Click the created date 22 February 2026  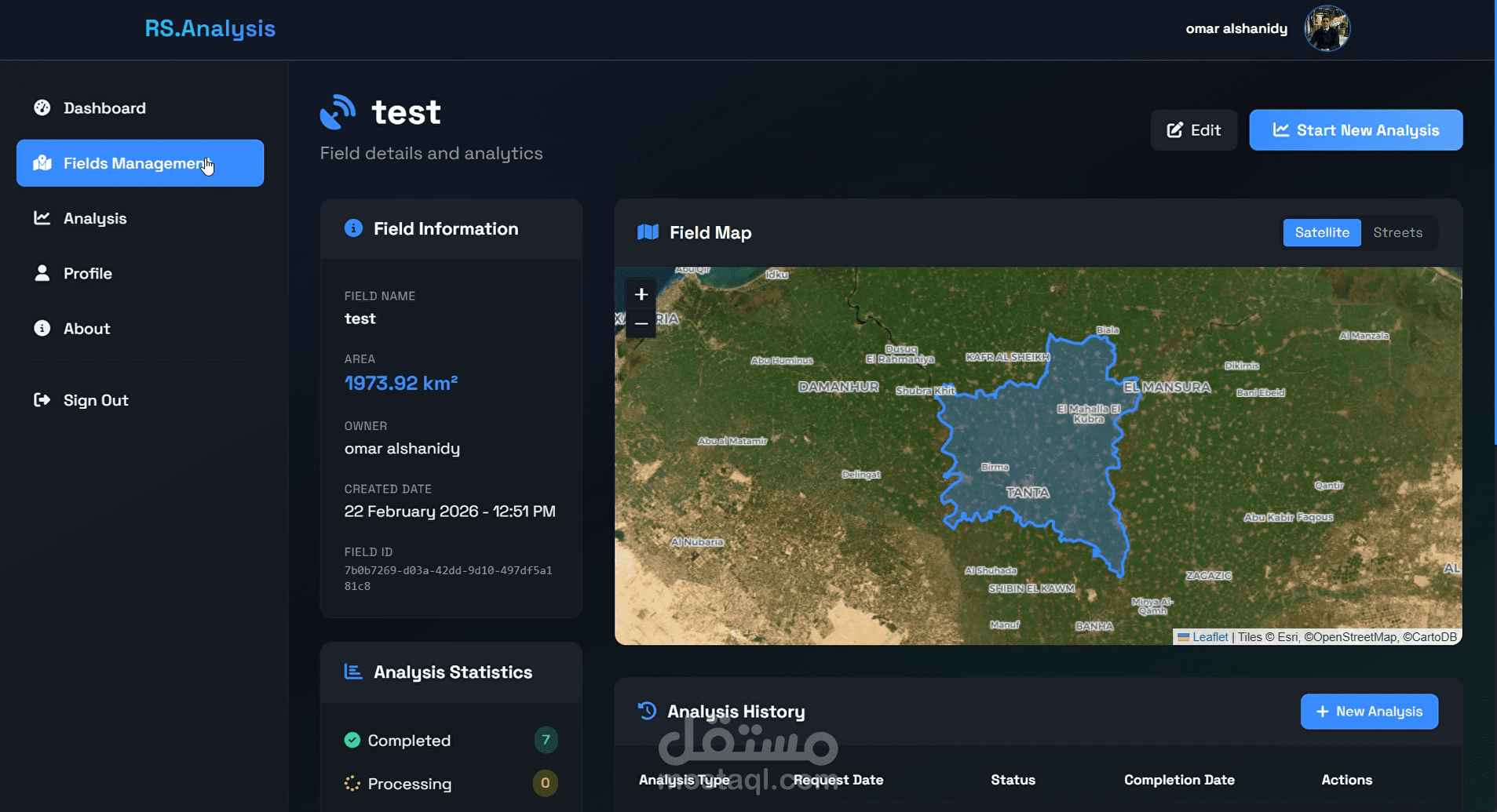click(x=450, y=512)
